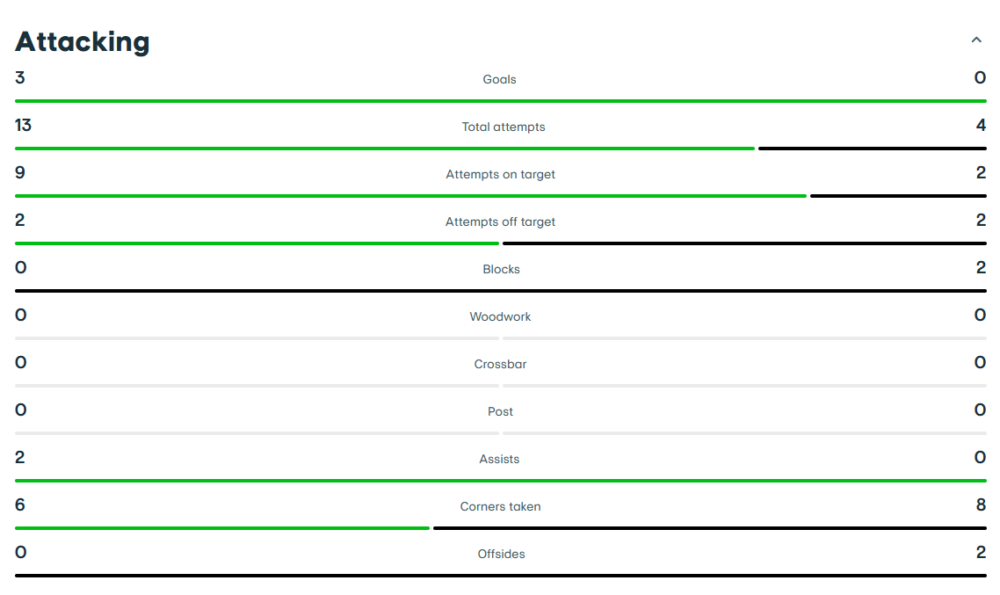Click the left team's 3 goals value

click(x=20, y=77)
